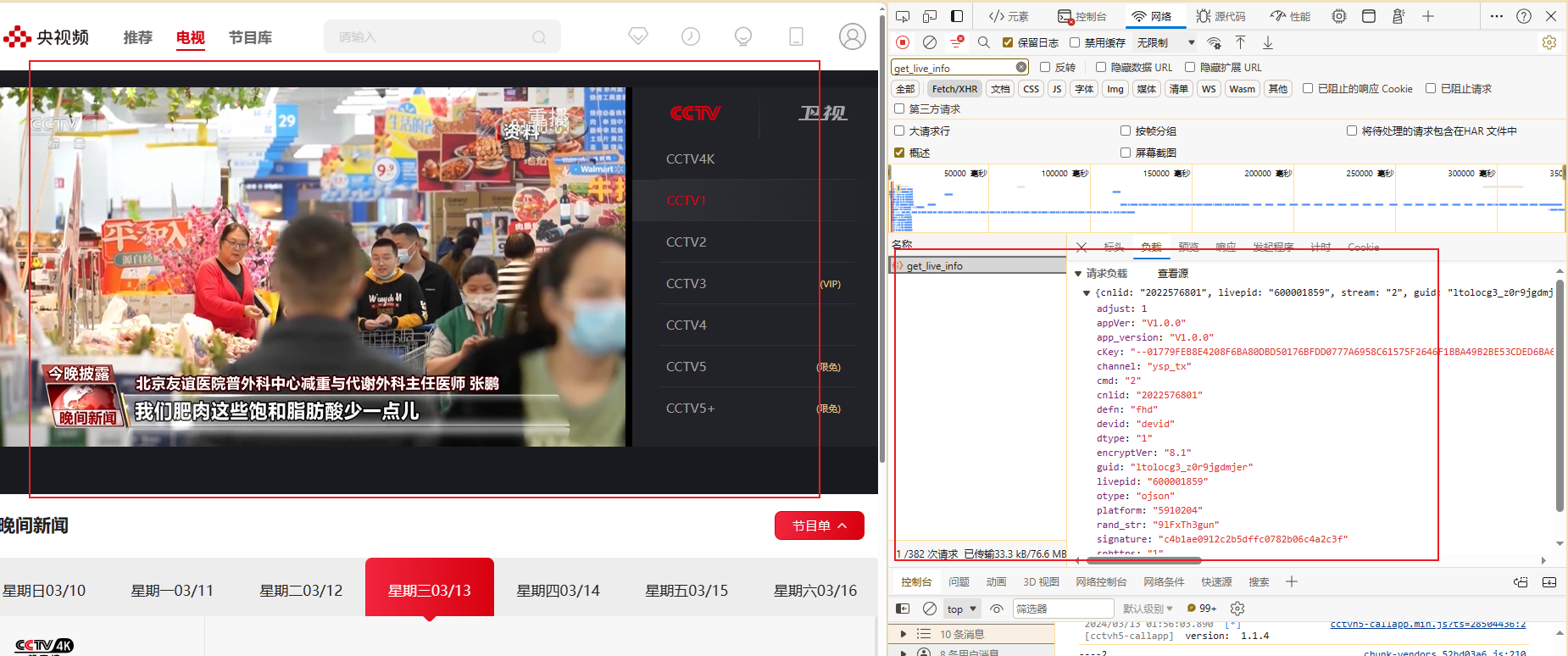Switch to the 元素 panel tab
This screenshot has width=1568, height=656.
[x=1009, y=16]
